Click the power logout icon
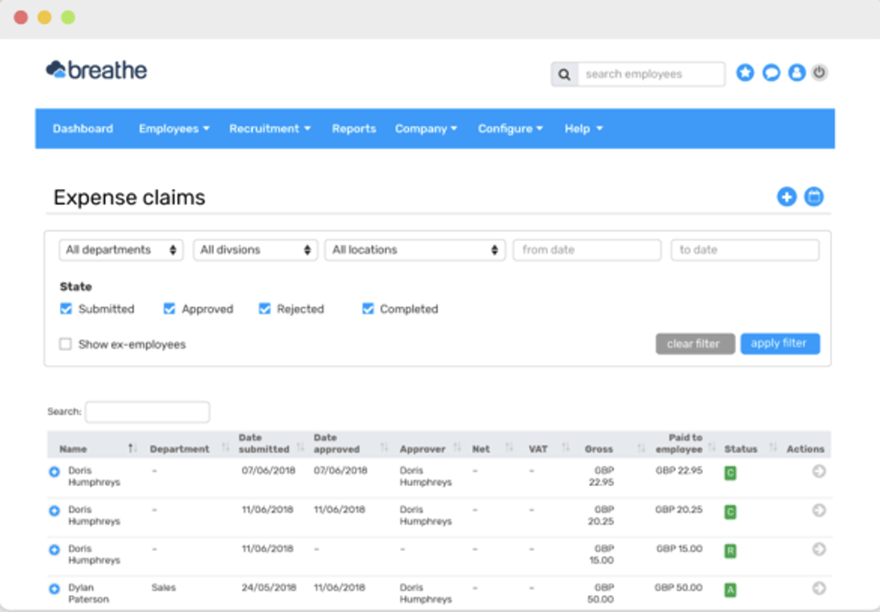 tap(819, 72)
